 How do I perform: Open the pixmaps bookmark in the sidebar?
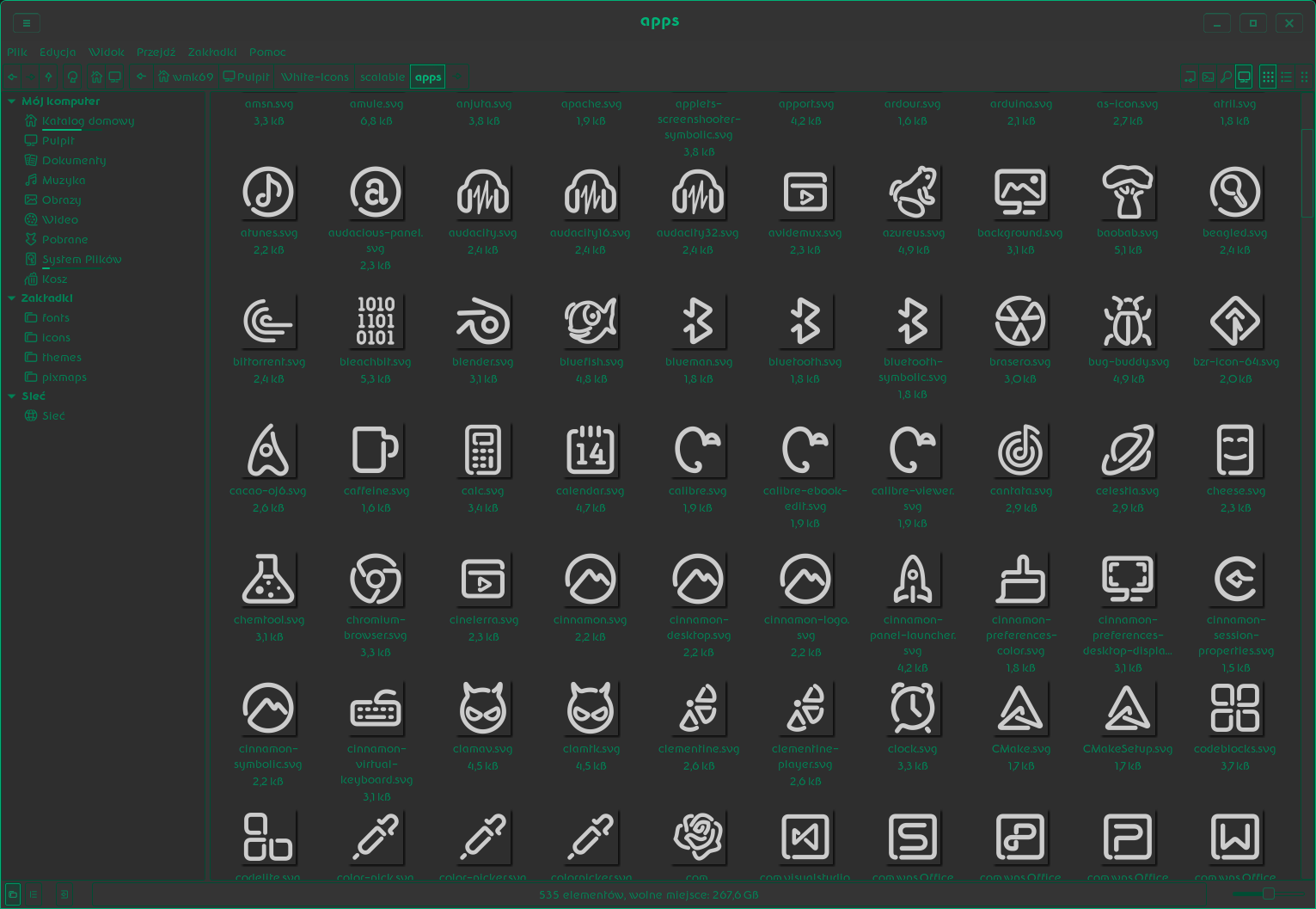(x=64, y=378)
